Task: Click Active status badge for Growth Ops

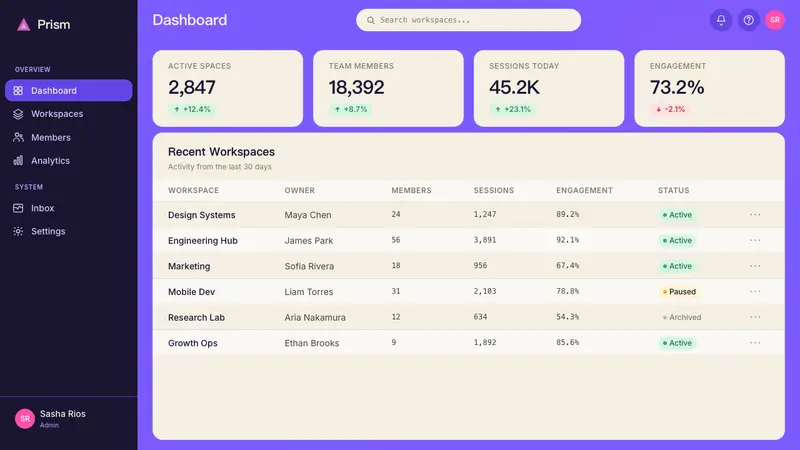Action: pyautogui.click(x=677, y=343)
